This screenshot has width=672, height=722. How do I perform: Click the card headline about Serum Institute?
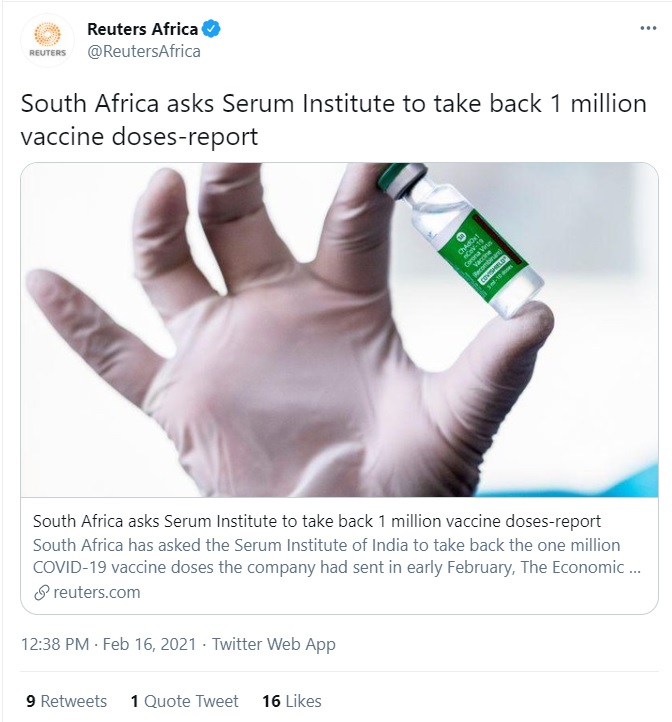317,521
